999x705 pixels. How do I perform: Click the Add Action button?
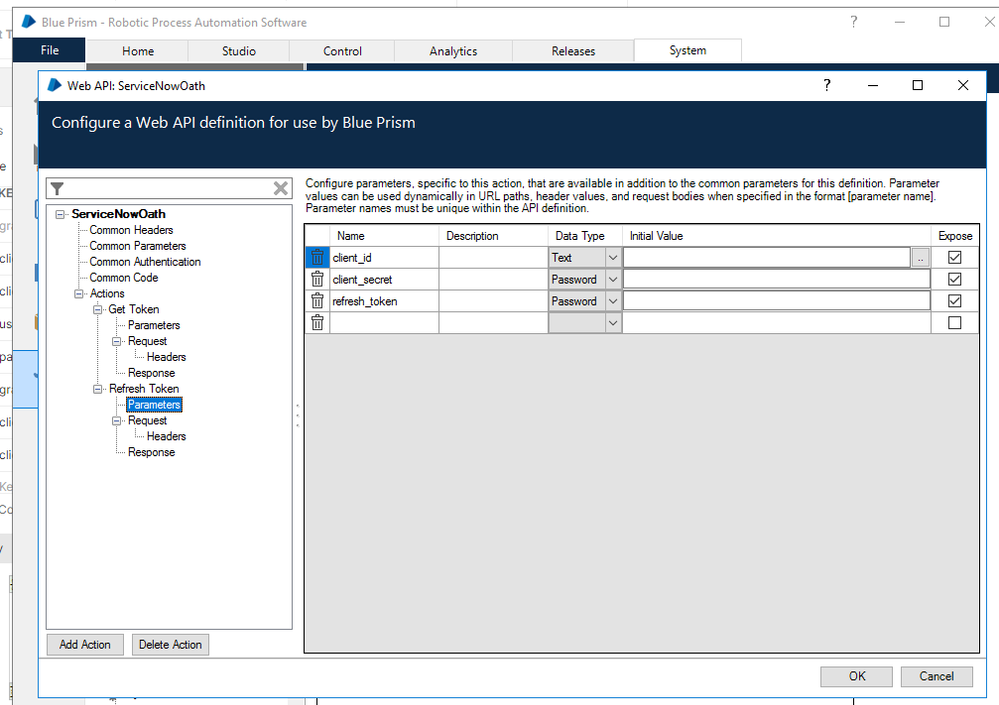coord(85,645)
